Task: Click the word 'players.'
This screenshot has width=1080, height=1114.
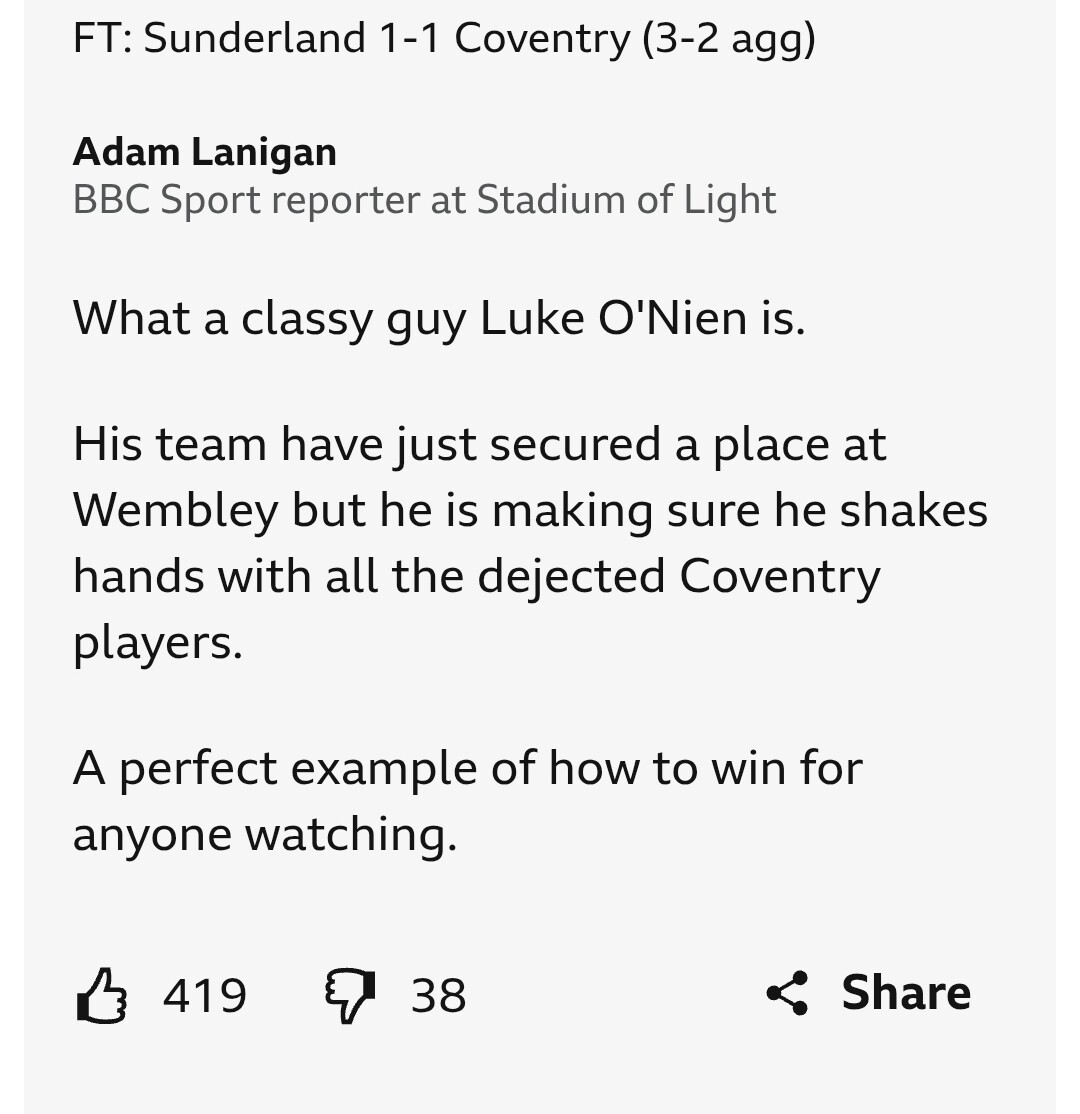Action: pyautogui.click(x=158, y=642)
